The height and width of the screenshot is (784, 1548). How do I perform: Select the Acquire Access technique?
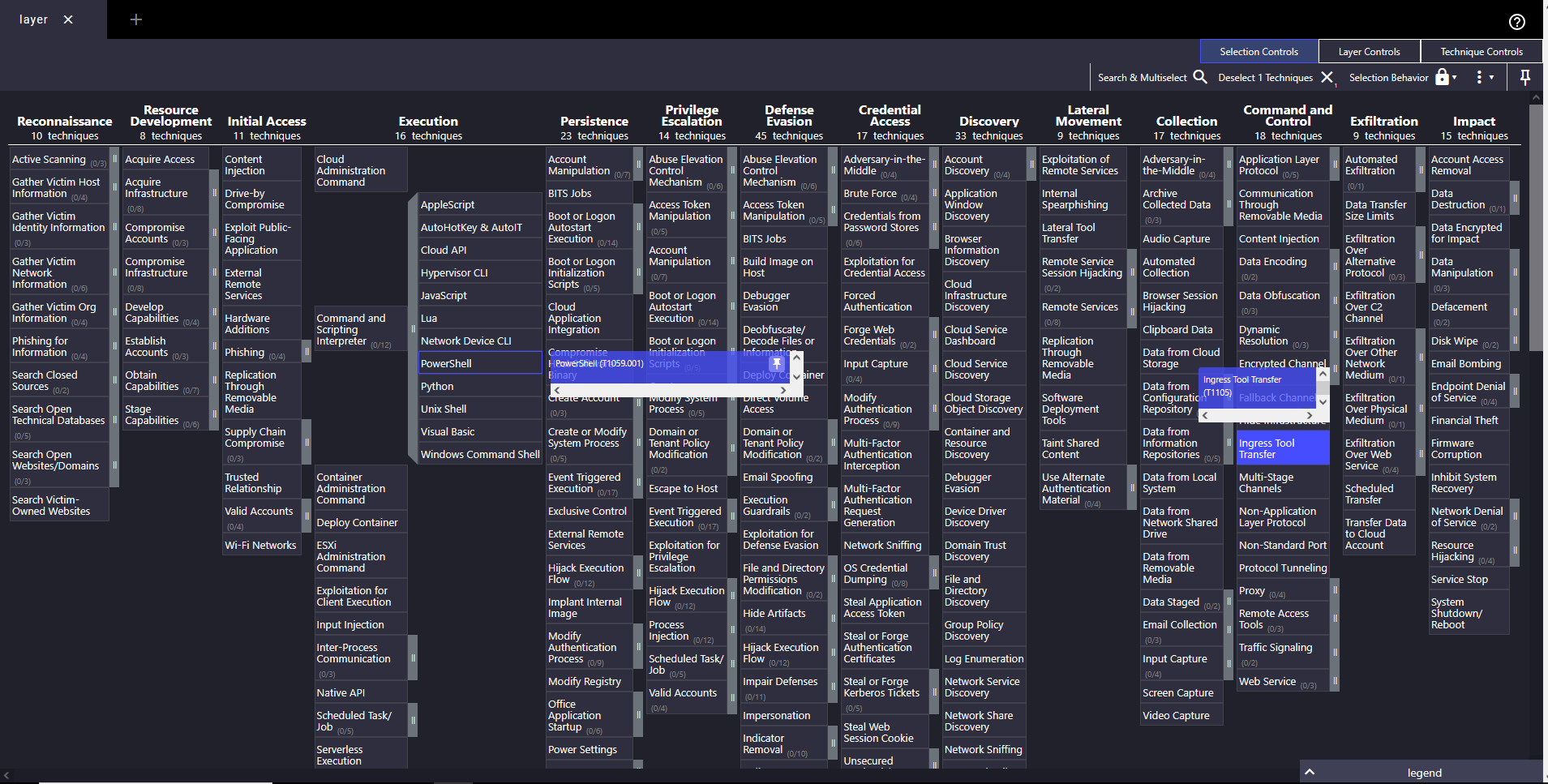[165, 158]
